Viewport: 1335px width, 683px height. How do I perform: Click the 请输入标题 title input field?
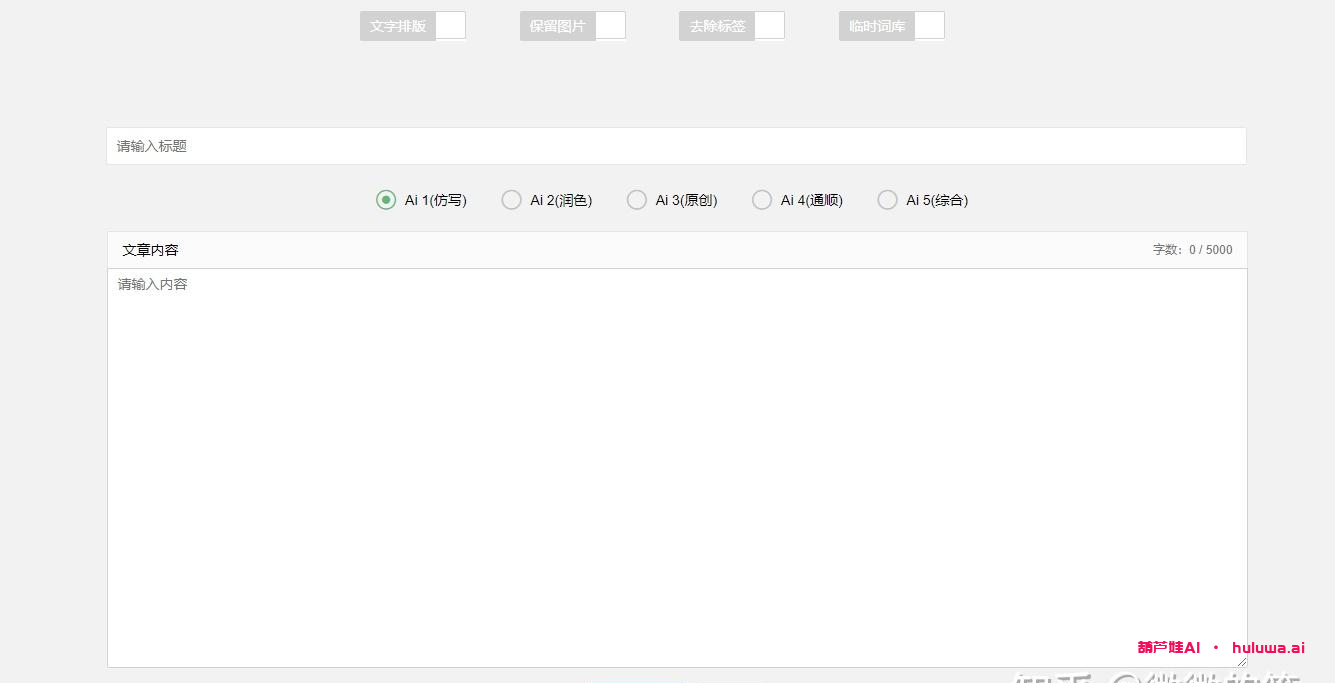point(676,146)
